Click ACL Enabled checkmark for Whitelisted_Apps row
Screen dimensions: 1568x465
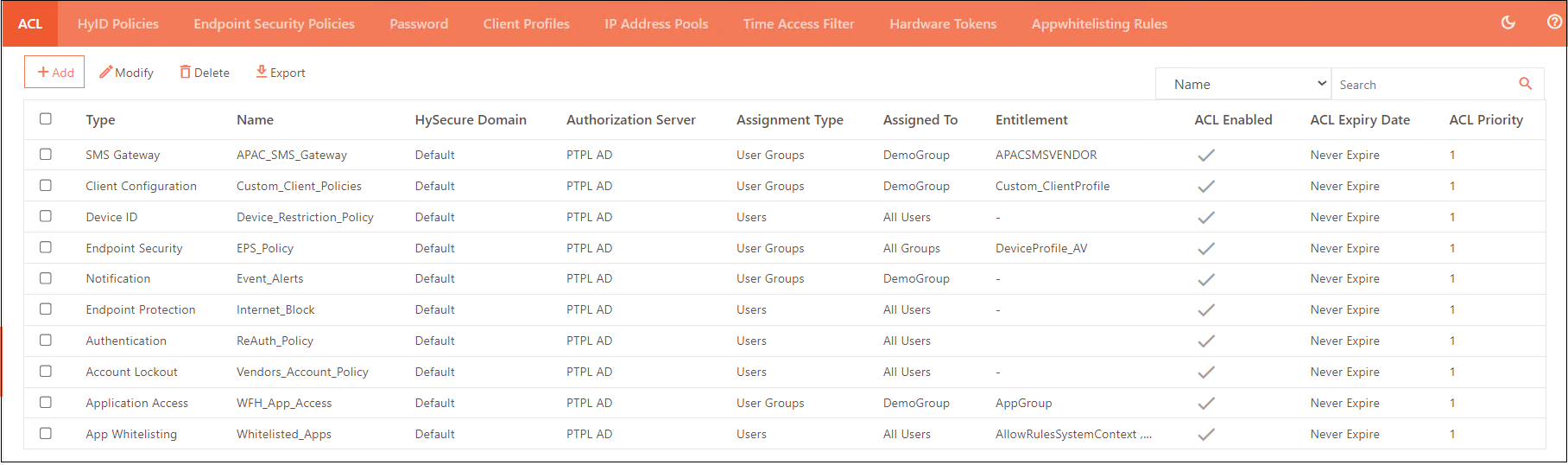1205,435
